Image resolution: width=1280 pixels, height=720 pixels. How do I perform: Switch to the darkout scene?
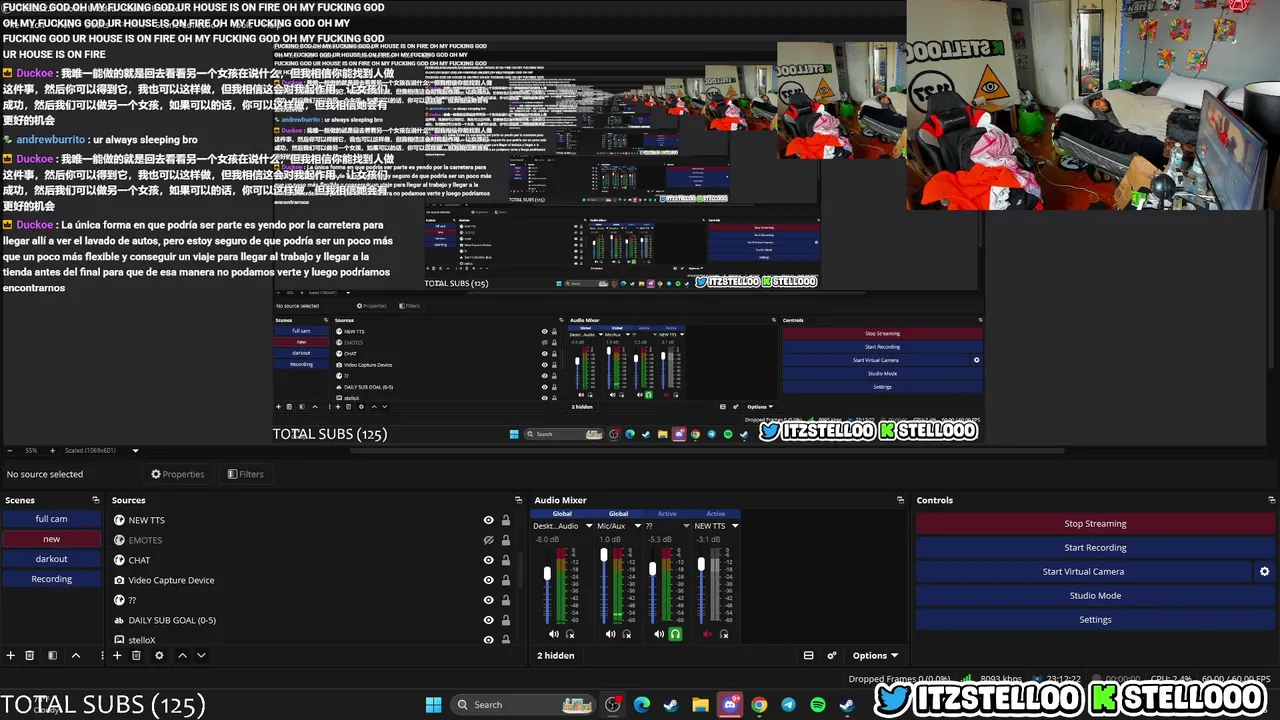51,559
